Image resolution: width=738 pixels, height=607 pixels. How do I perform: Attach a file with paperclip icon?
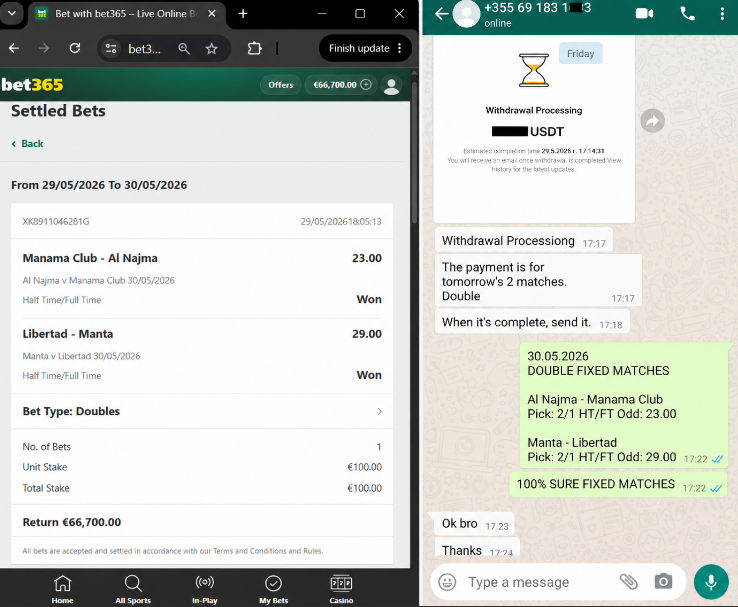pyautogui.click(x=628, y=582)
